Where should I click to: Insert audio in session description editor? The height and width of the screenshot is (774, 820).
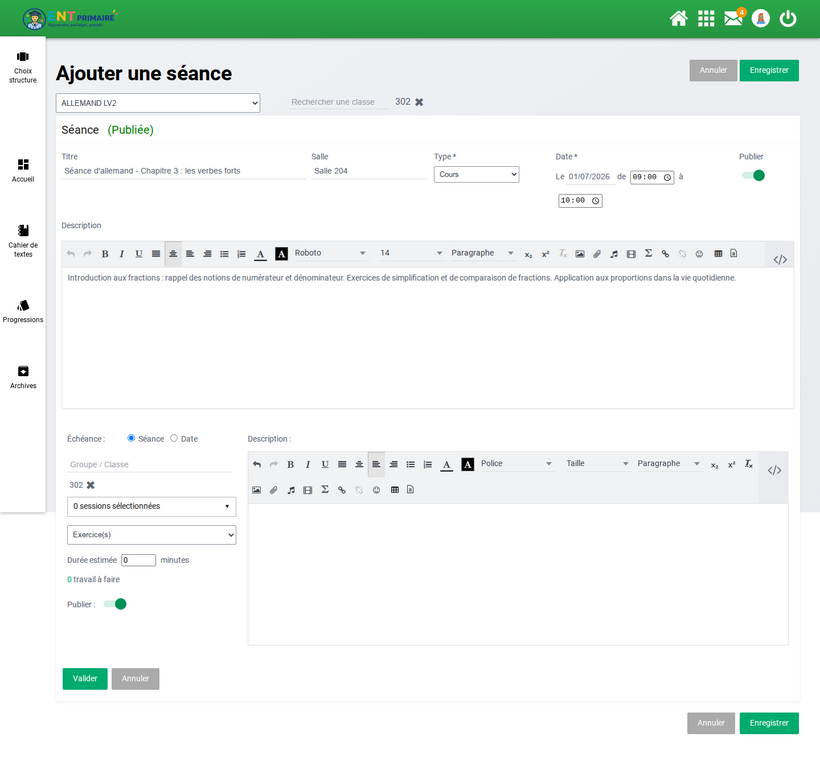[614, 254]
